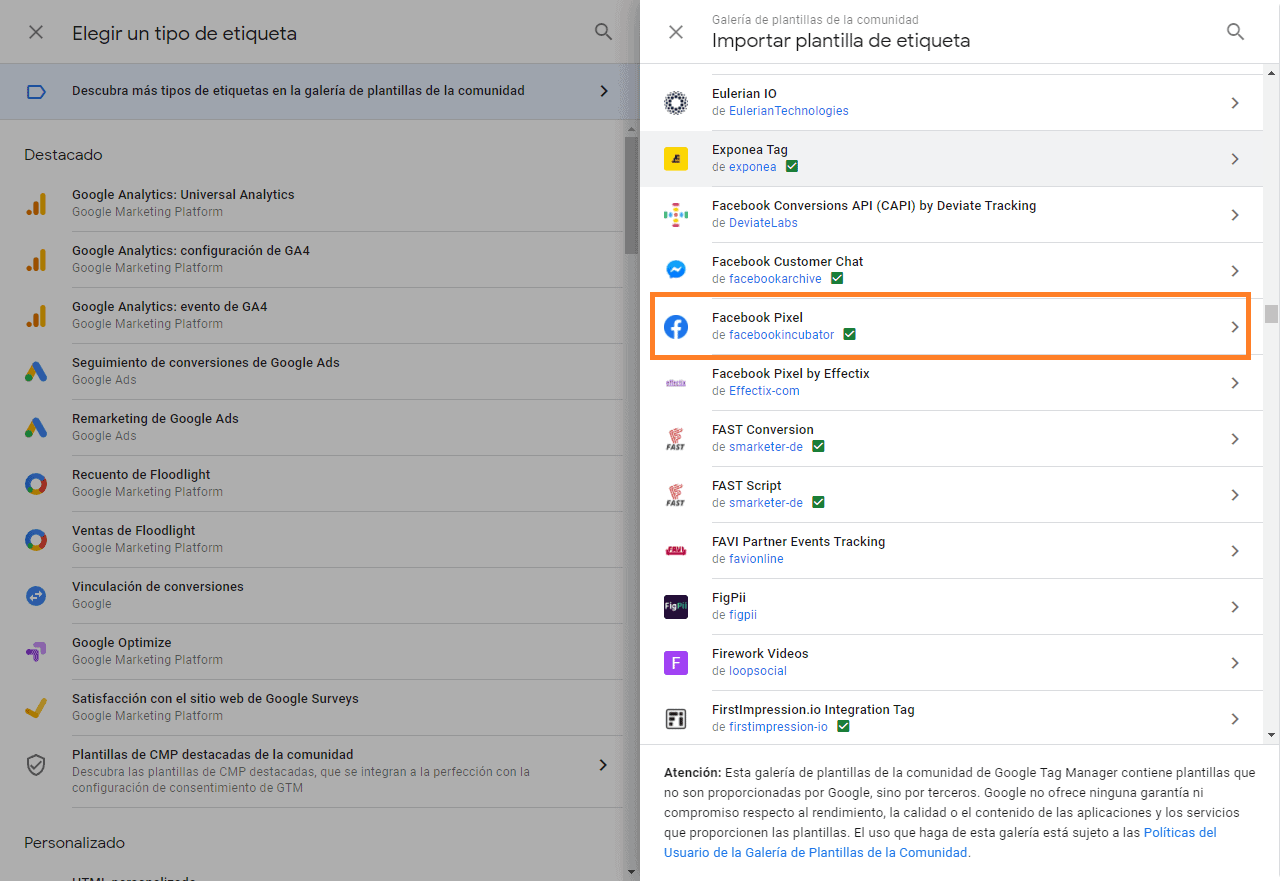Click verified checkmark badge next to facebookincubator
1280x881 pixels.
point(849,335)
